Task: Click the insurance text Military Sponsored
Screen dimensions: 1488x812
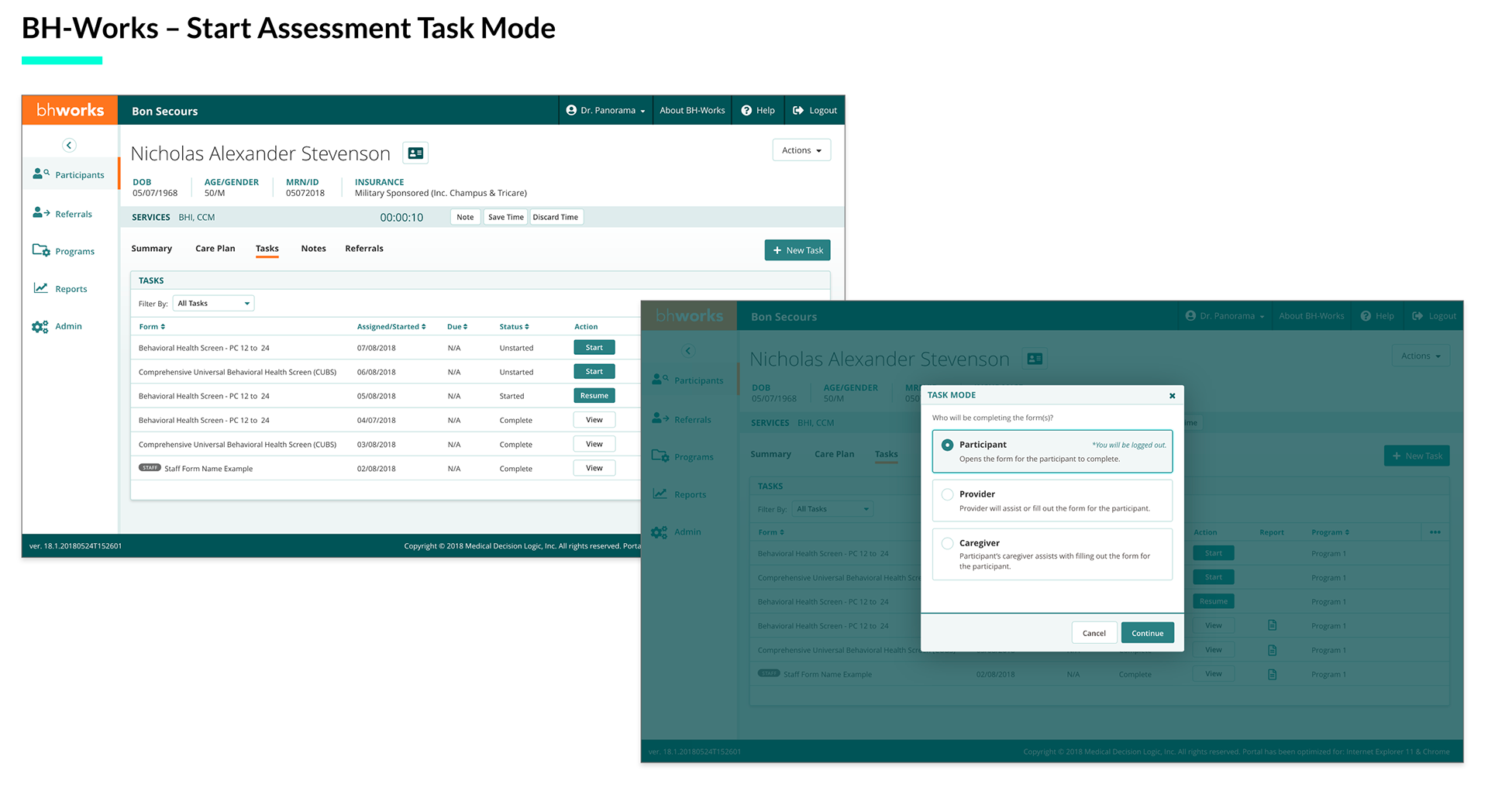Action: [441, 193]
